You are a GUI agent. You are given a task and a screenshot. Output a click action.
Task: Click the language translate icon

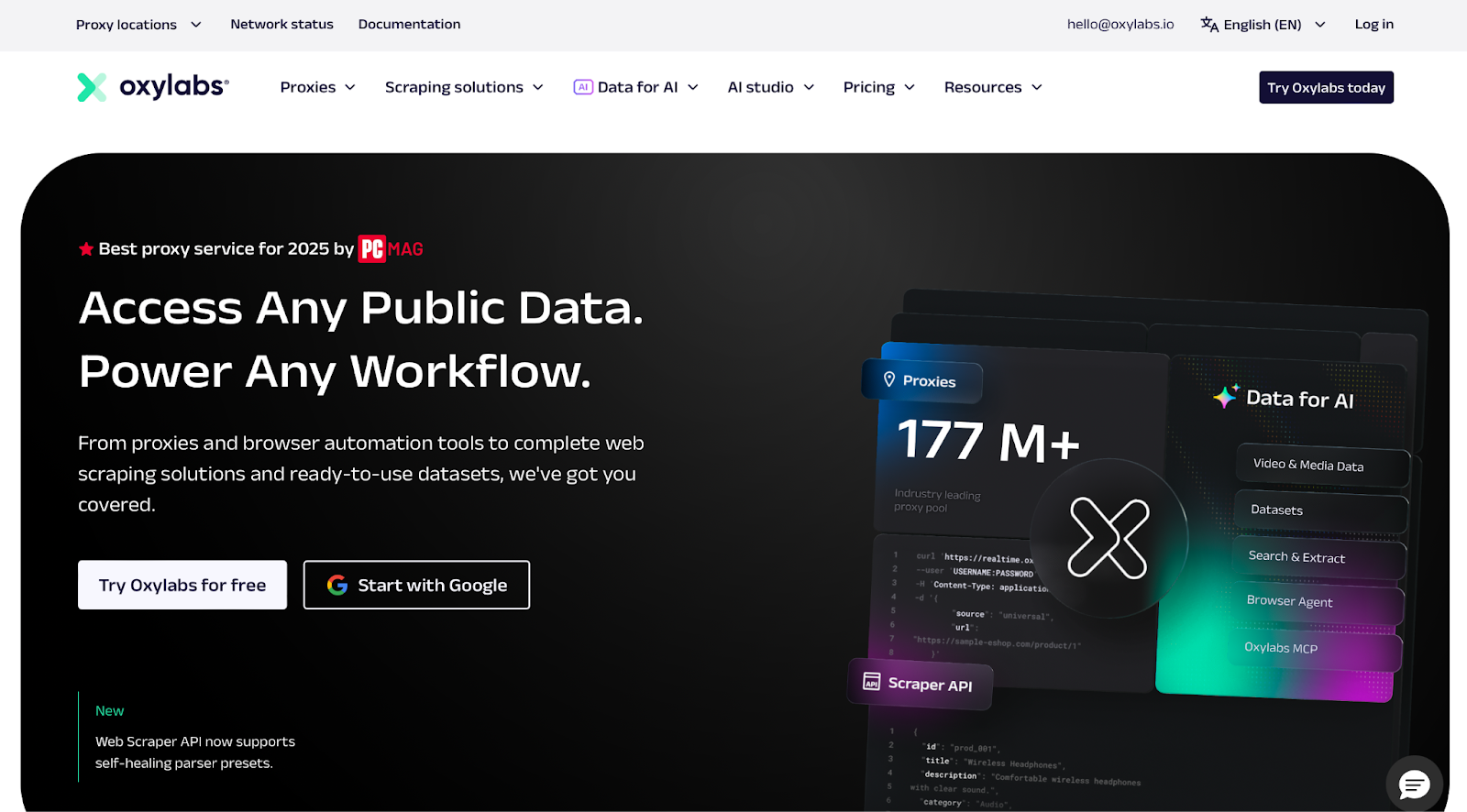pyautogui.click(x=1209, y=25)
